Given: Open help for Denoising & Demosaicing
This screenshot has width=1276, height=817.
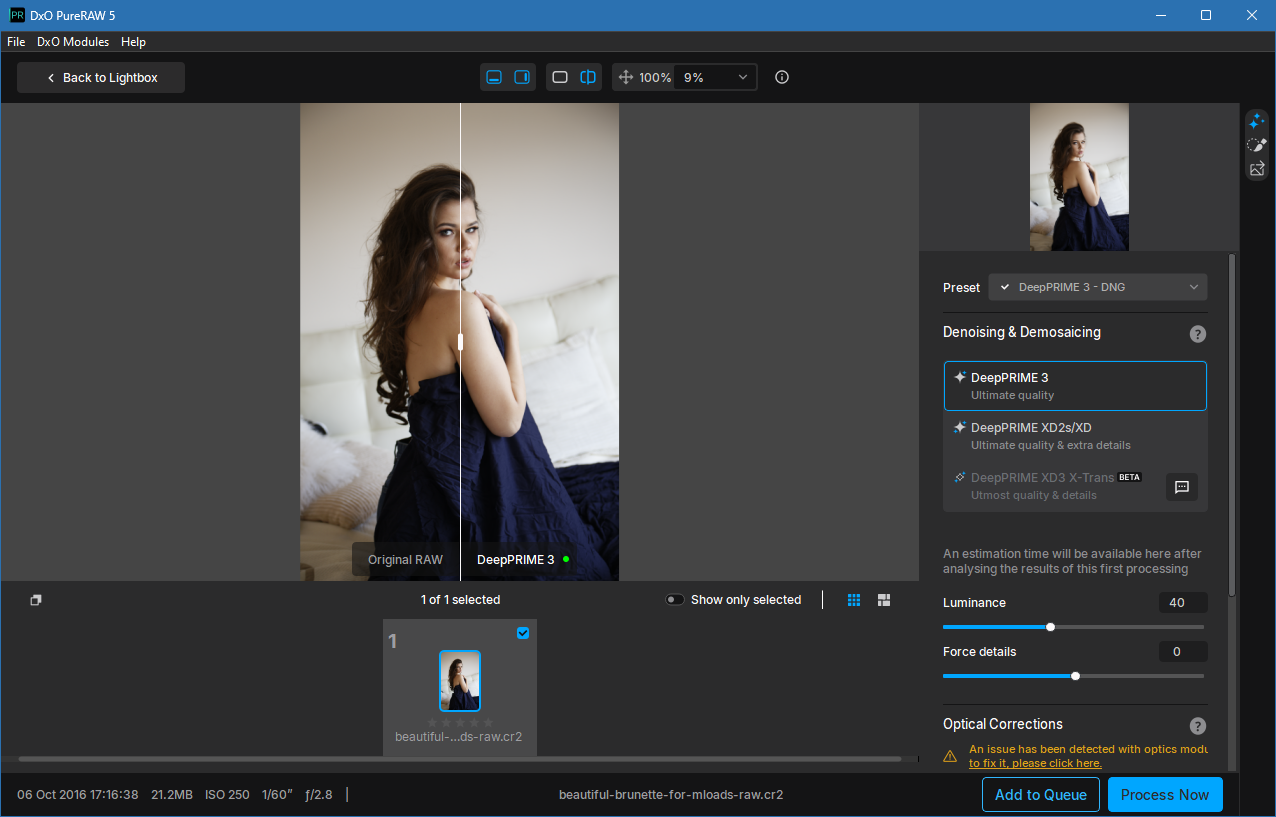Looking at the screenshot, I should coord(1198,334).
